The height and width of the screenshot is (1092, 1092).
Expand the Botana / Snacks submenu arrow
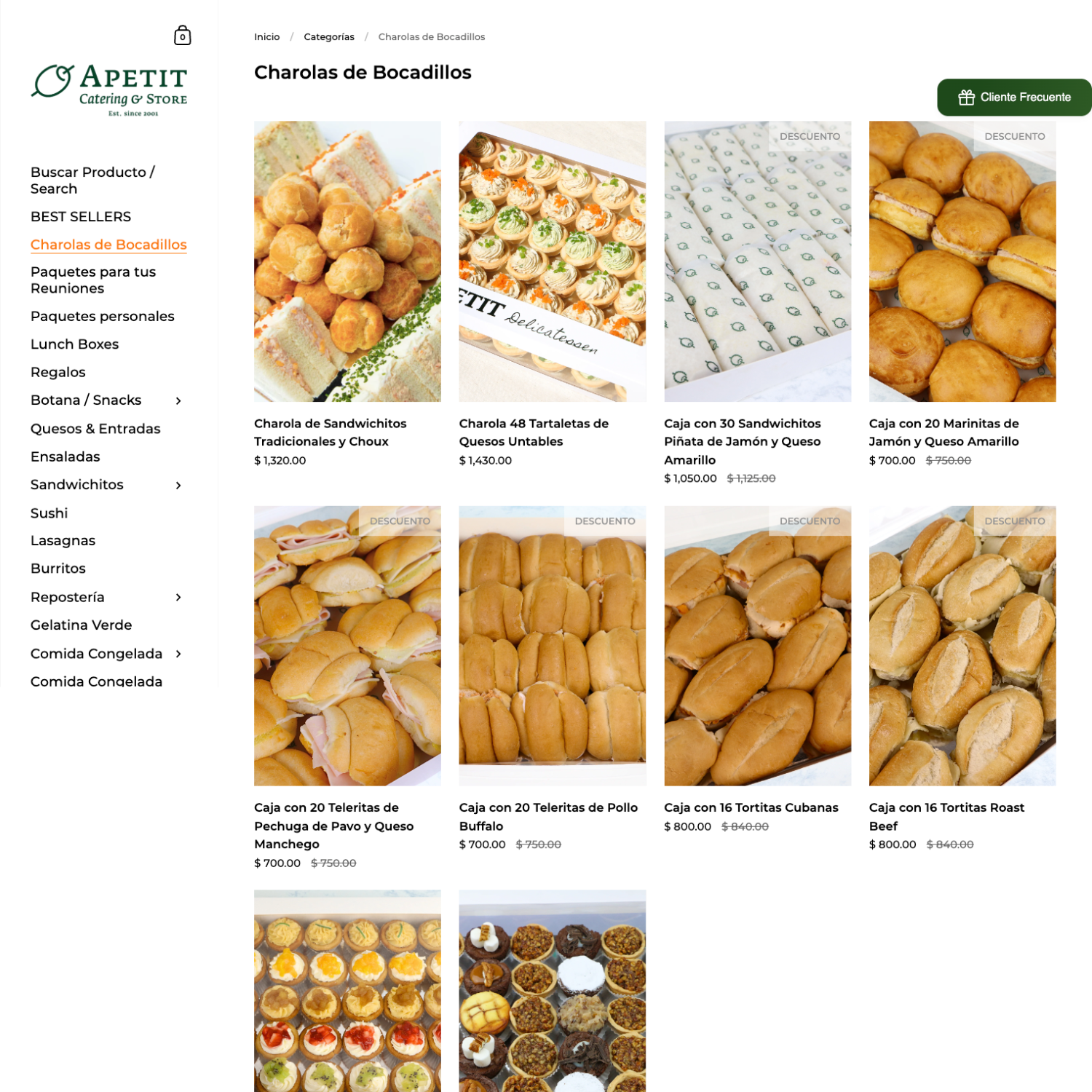(178, 401)
